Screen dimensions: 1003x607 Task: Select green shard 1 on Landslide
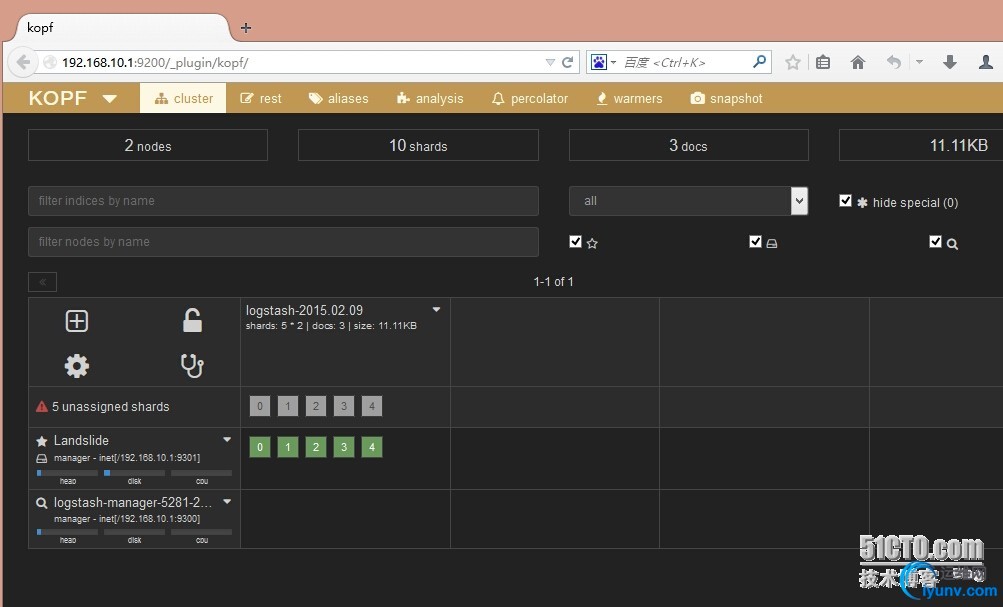(288, 447)
